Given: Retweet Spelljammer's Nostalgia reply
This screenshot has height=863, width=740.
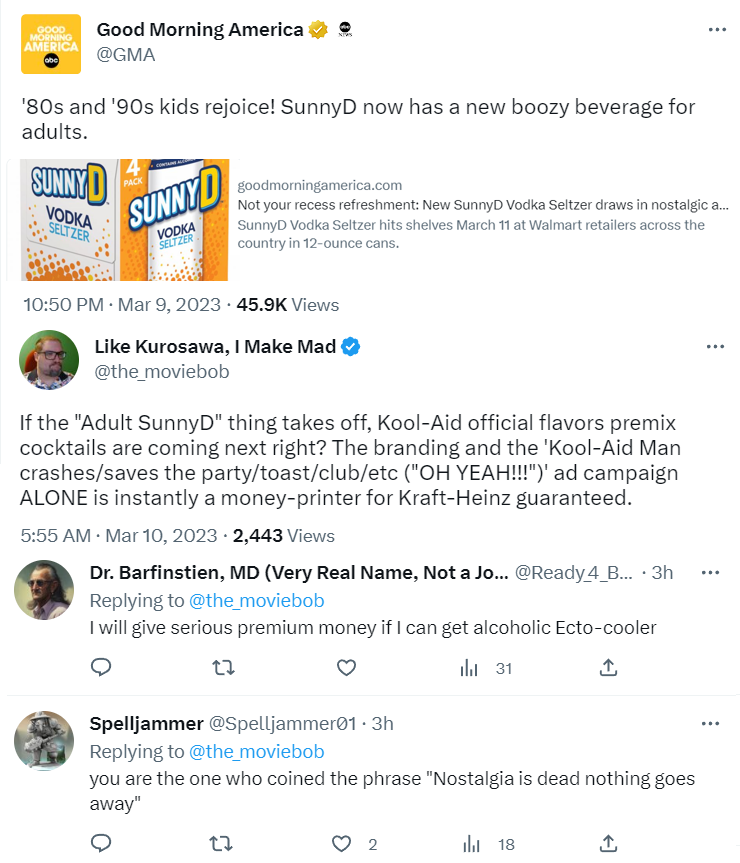Looking at the screenshot, I should [x=224, y=844].
